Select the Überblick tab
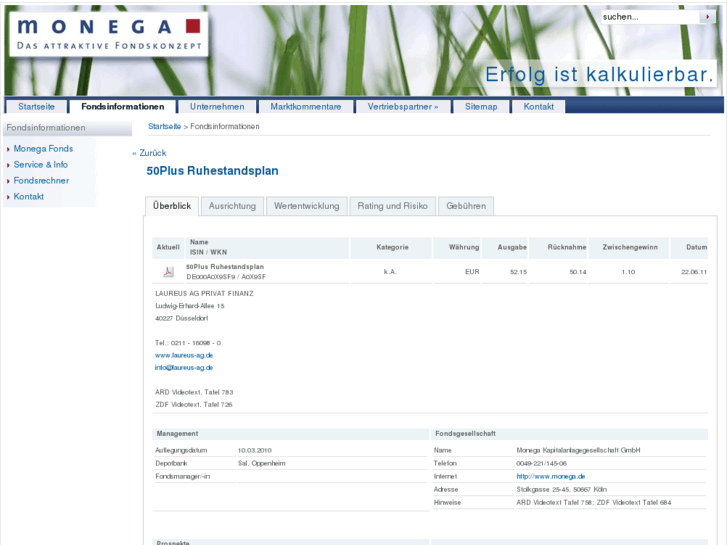727x545 pixels. (x=172, y=206)
